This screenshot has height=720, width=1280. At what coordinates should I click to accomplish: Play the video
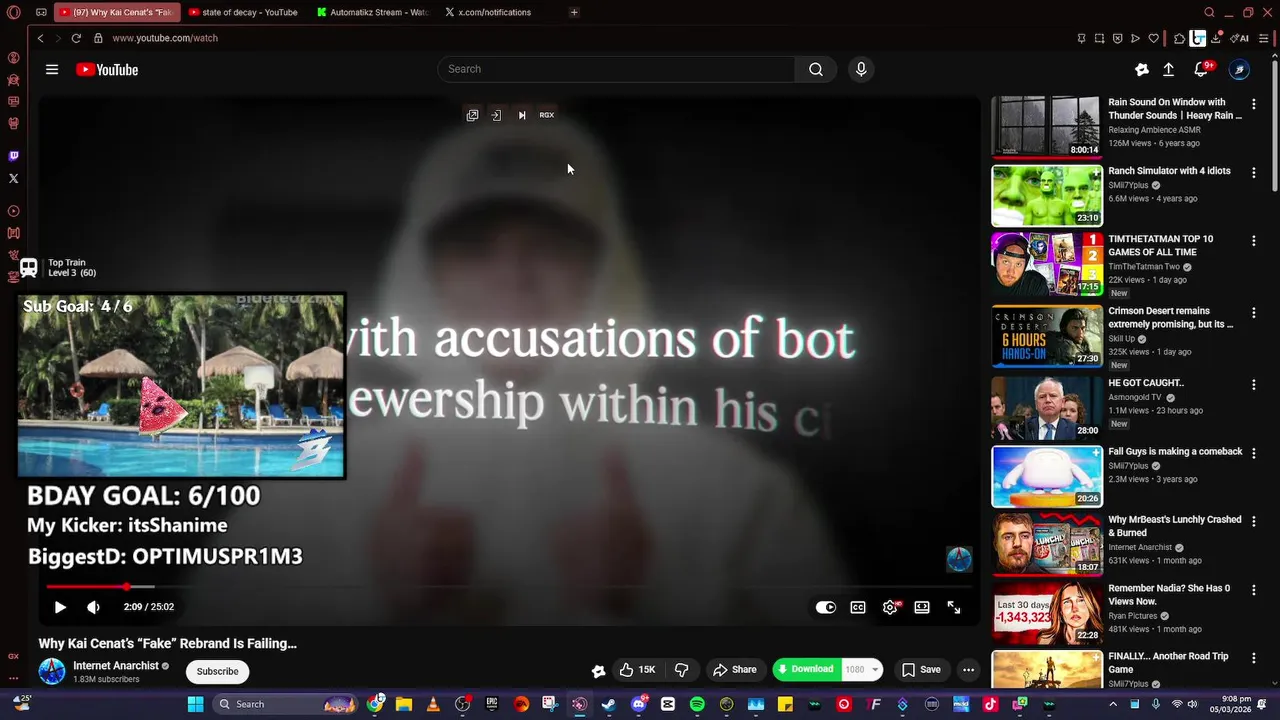[60, 607]
